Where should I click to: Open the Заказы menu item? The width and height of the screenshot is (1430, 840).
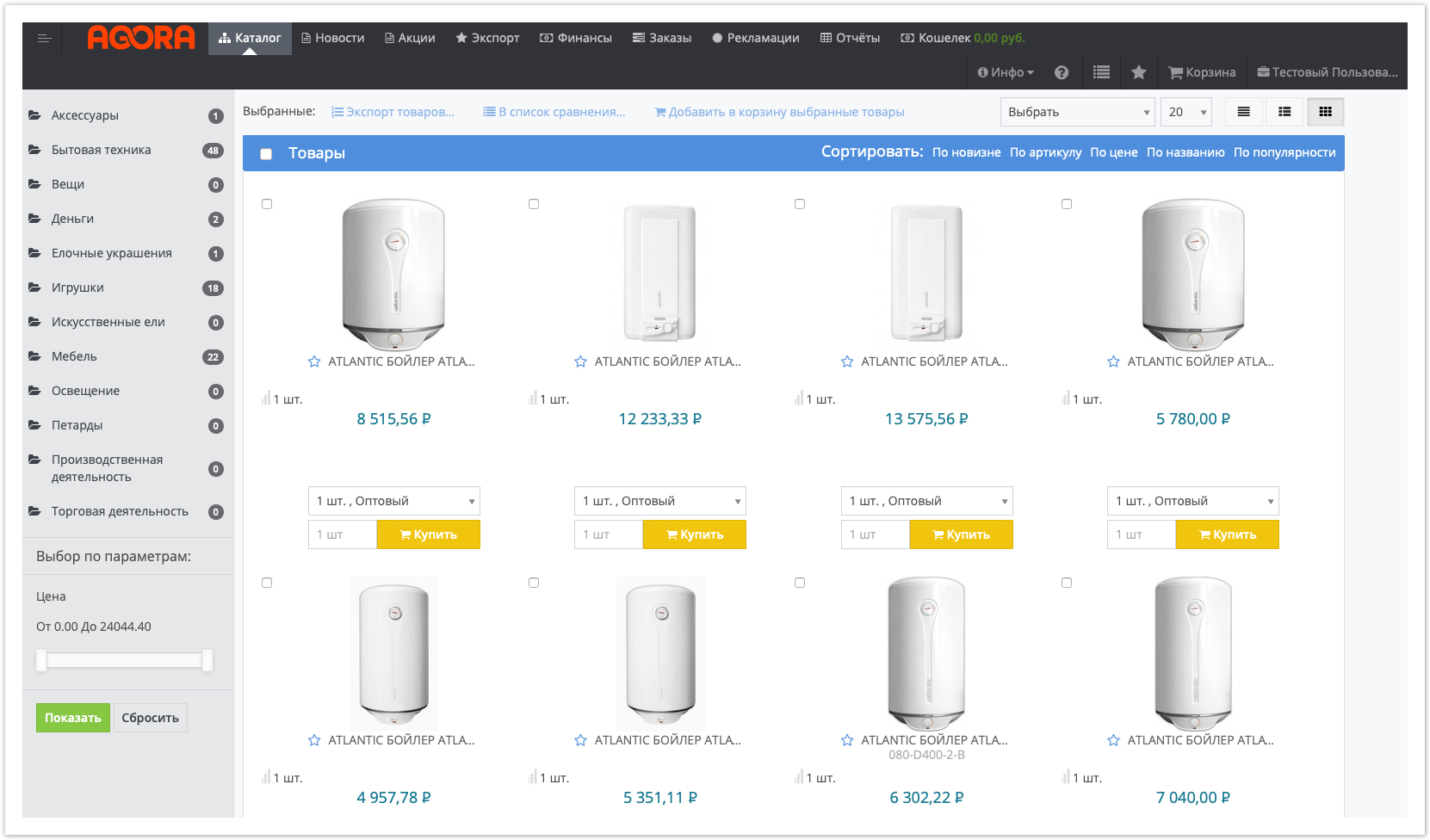[x=662, y=38]
